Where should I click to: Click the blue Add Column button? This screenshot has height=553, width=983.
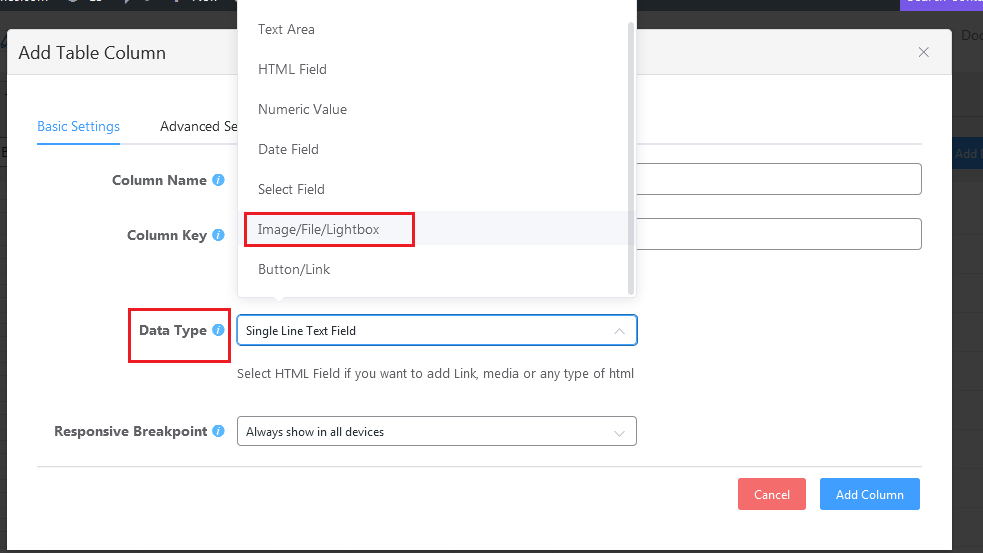869,494
